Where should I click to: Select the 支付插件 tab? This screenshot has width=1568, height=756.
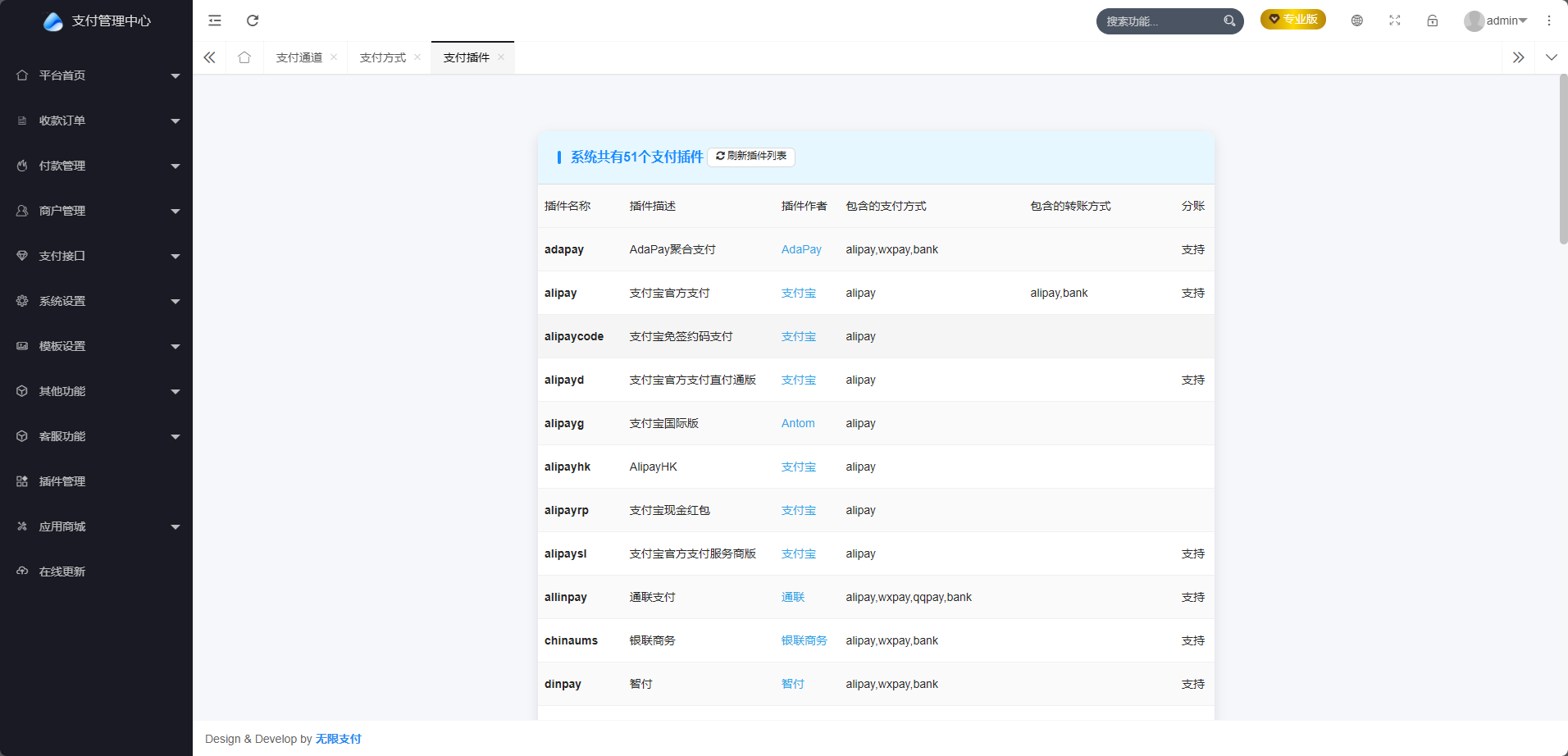(x=467, y=57)
